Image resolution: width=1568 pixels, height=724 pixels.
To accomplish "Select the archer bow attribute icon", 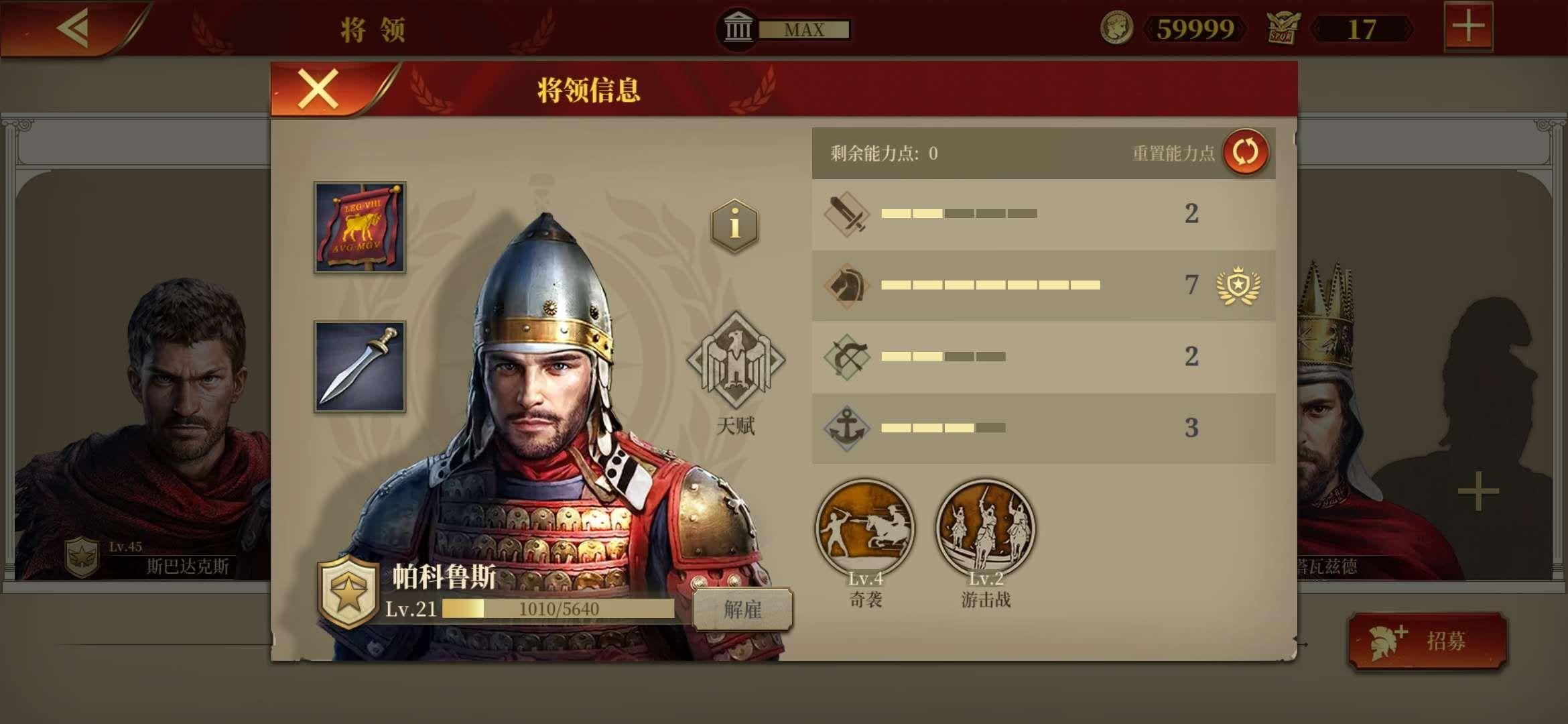I will click(x=846, y=357).
